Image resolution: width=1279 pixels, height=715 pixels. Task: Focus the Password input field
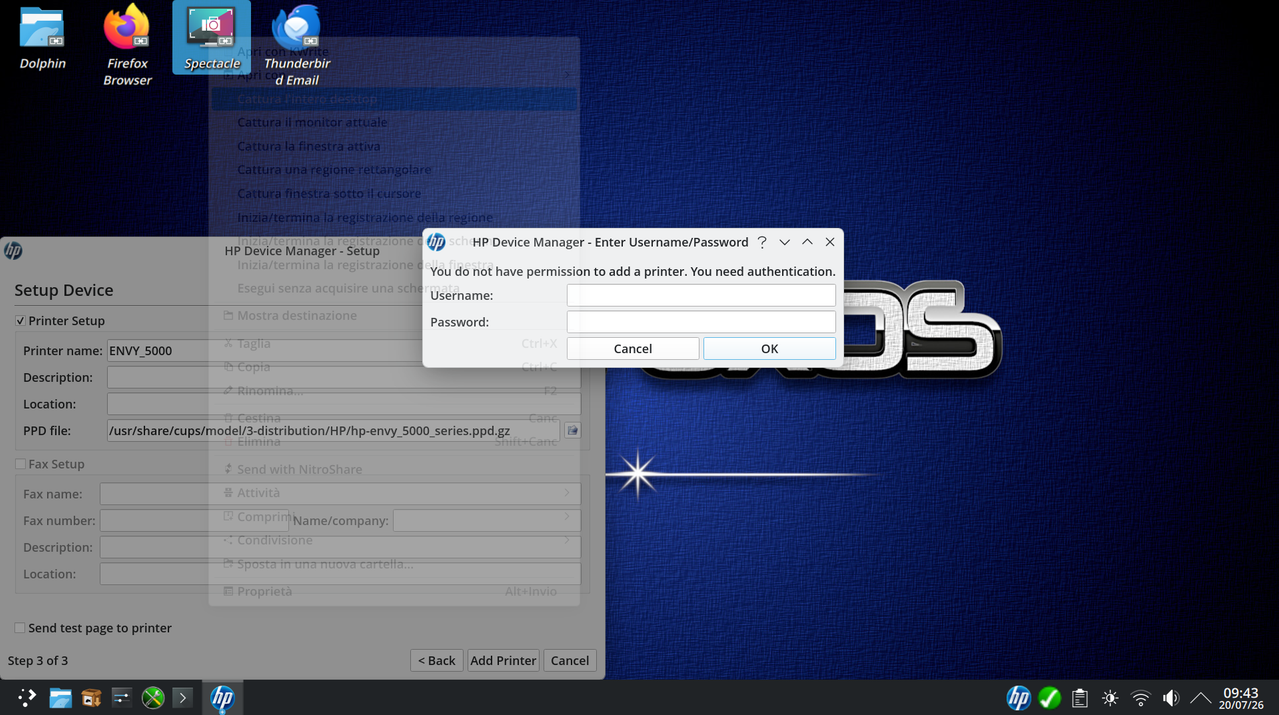click(x=701, y=322)
